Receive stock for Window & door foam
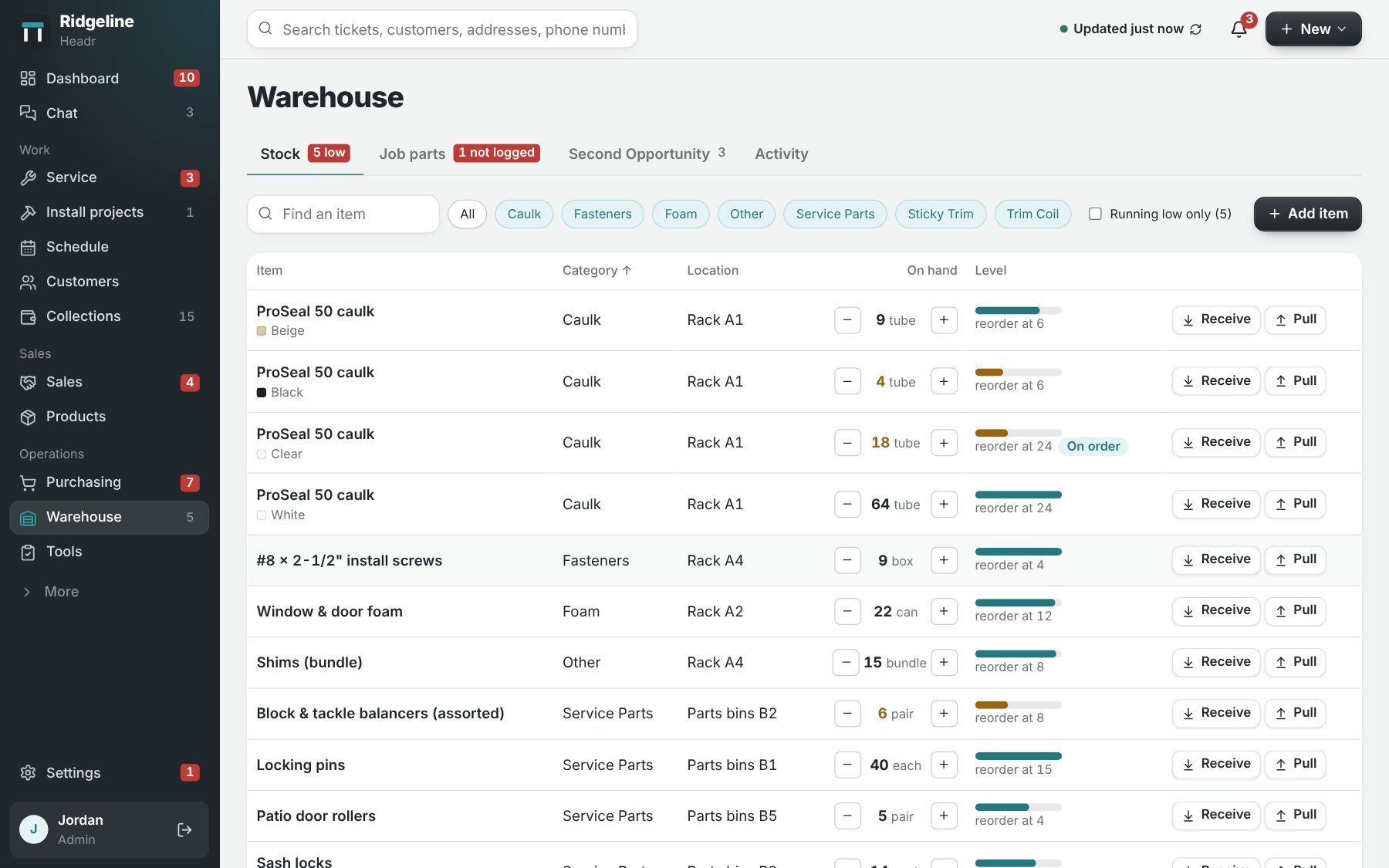The width and height of the screenshot is (1389, 868). point(1215,610)
